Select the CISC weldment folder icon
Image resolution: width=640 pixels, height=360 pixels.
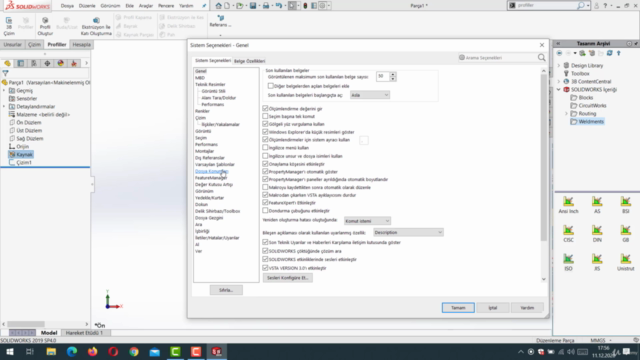(x=568, y=230)
